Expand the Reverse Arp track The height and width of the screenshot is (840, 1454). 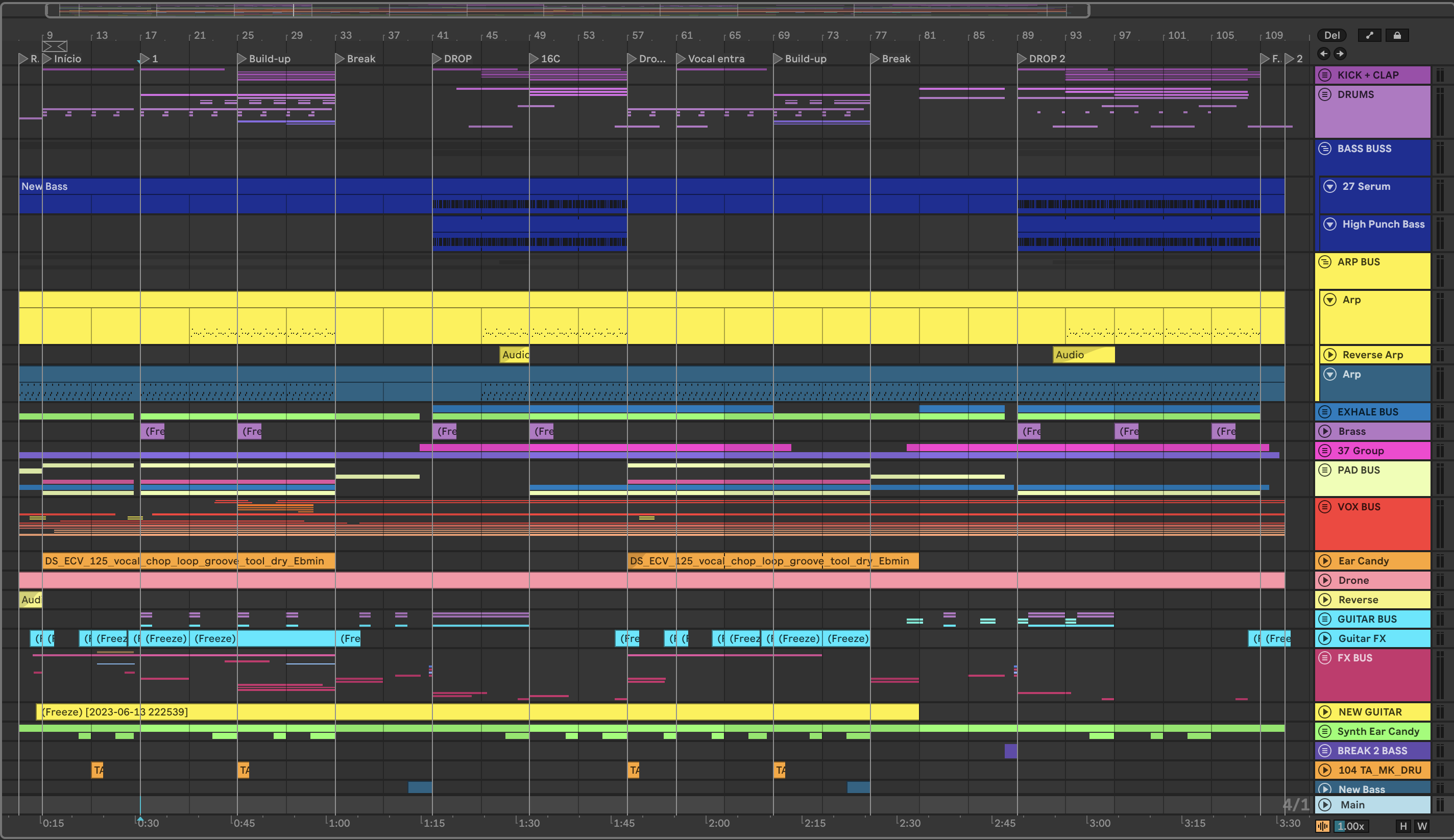coord(1330,355)
